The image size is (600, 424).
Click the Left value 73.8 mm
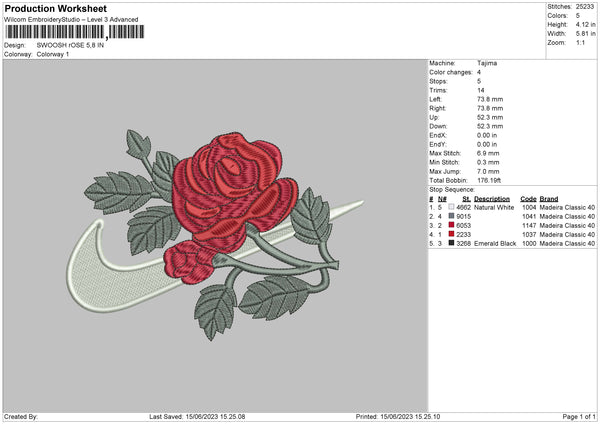pyautogui.click(x=490, y=99)
